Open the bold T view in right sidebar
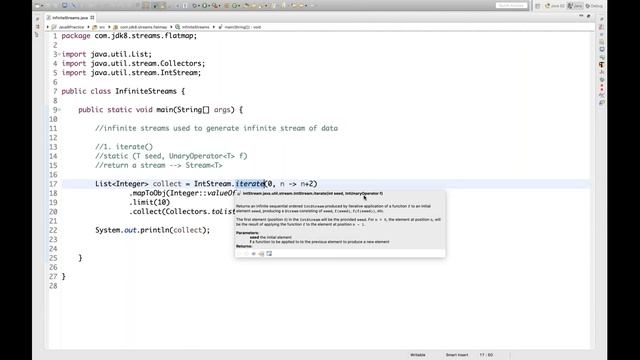This screenshot has height=360, width=640. [x=602, y=64]
